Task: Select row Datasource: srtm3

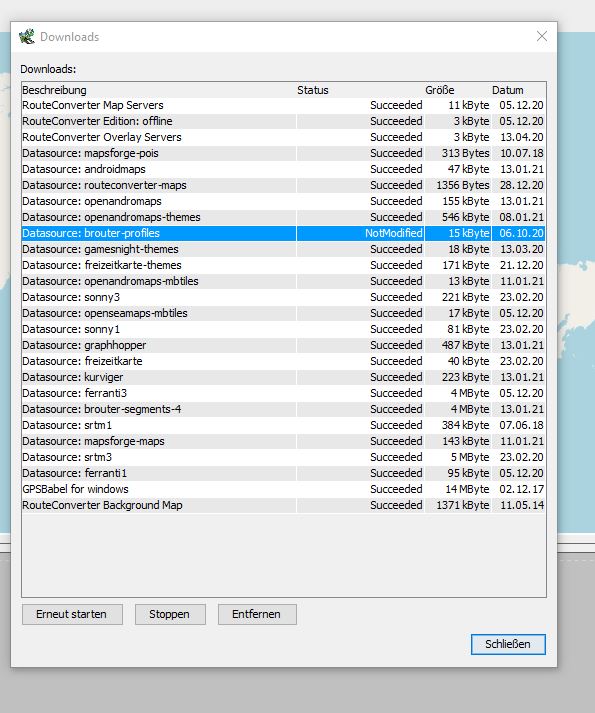Action: click(x=283, y=457)
